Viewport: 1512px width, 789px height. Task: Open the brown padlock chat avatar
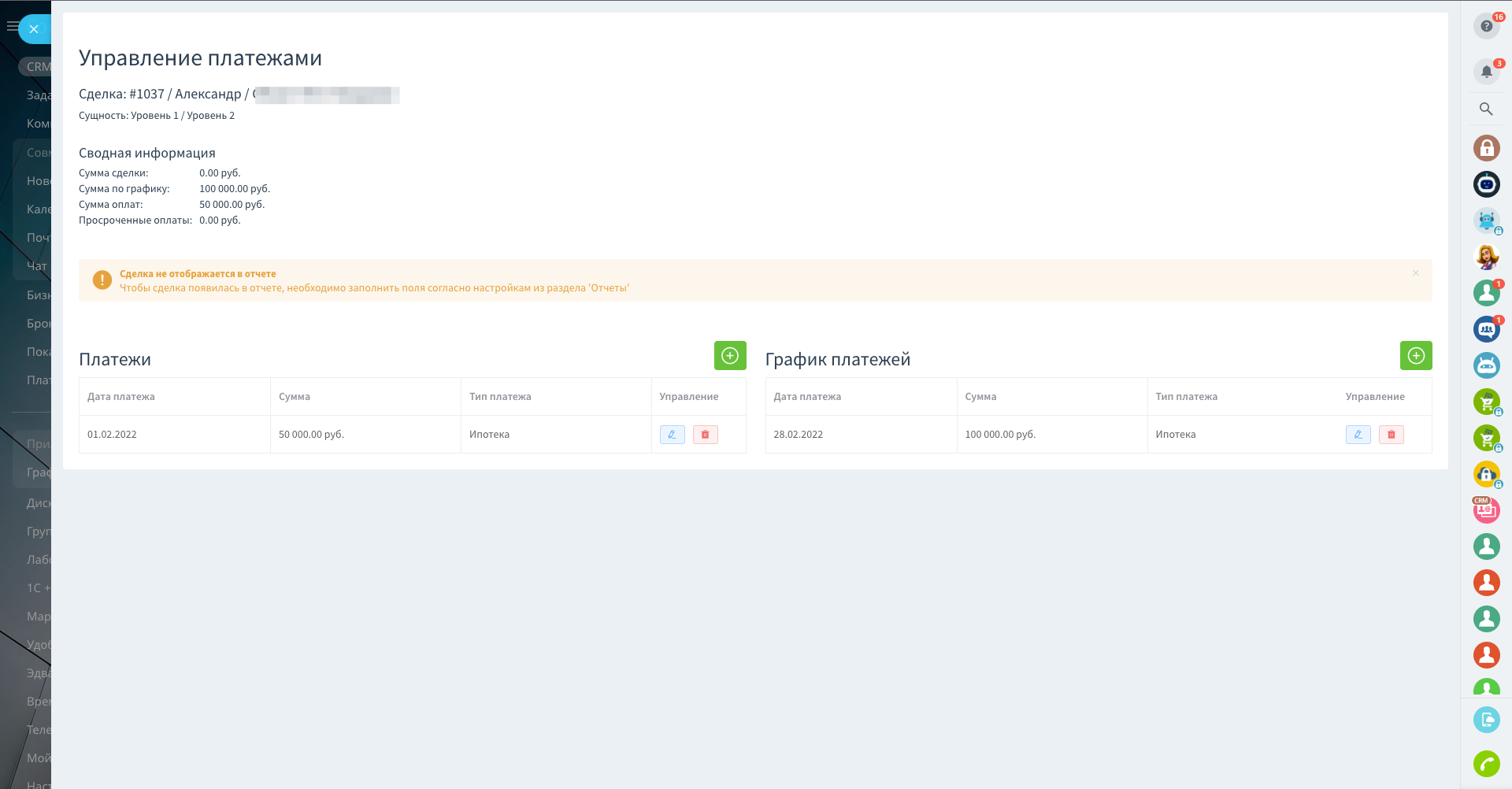(1486, 148)
